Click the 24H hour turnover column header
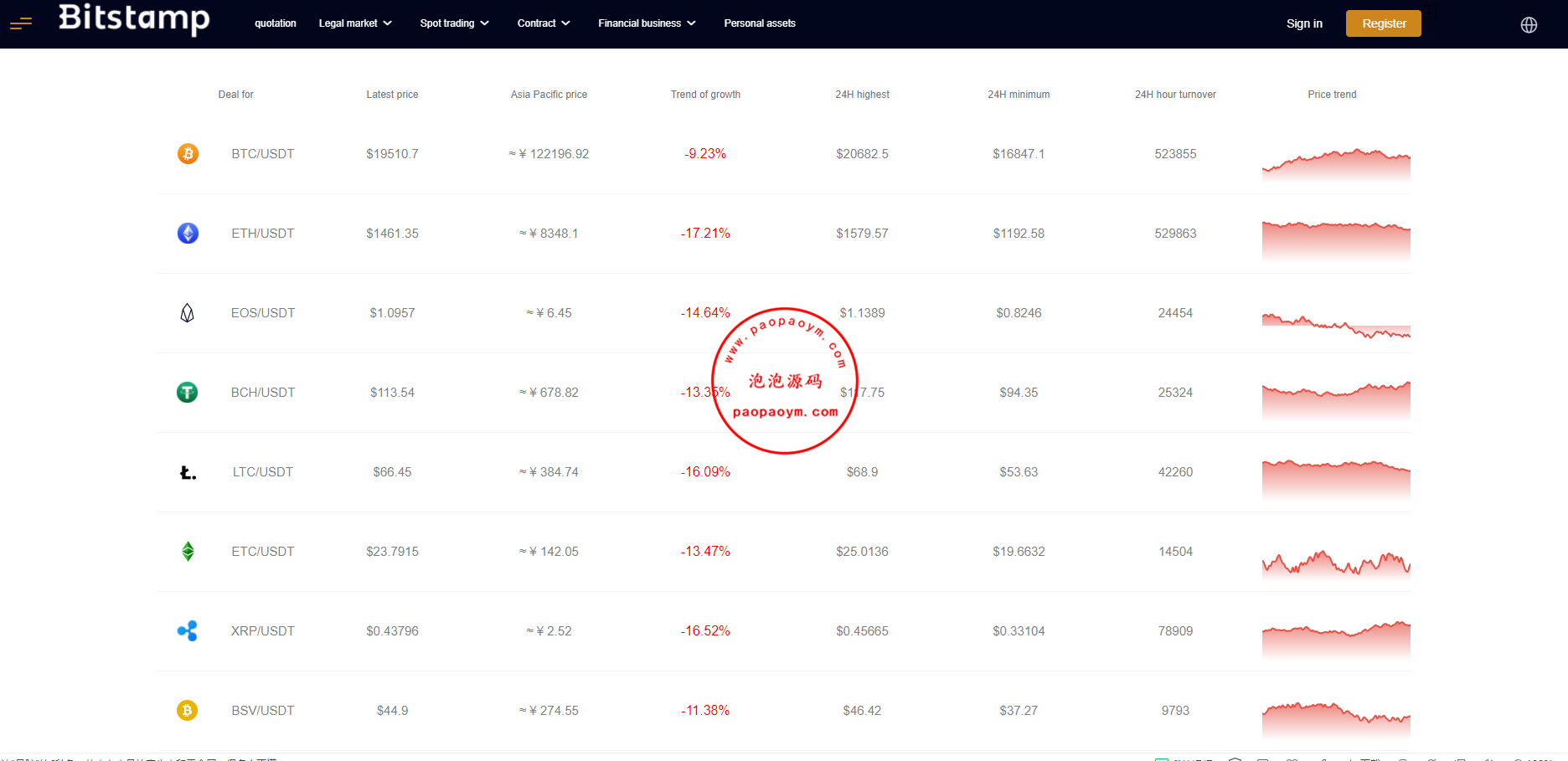This screenshot has height=761, width=1568. [1175, 95]
